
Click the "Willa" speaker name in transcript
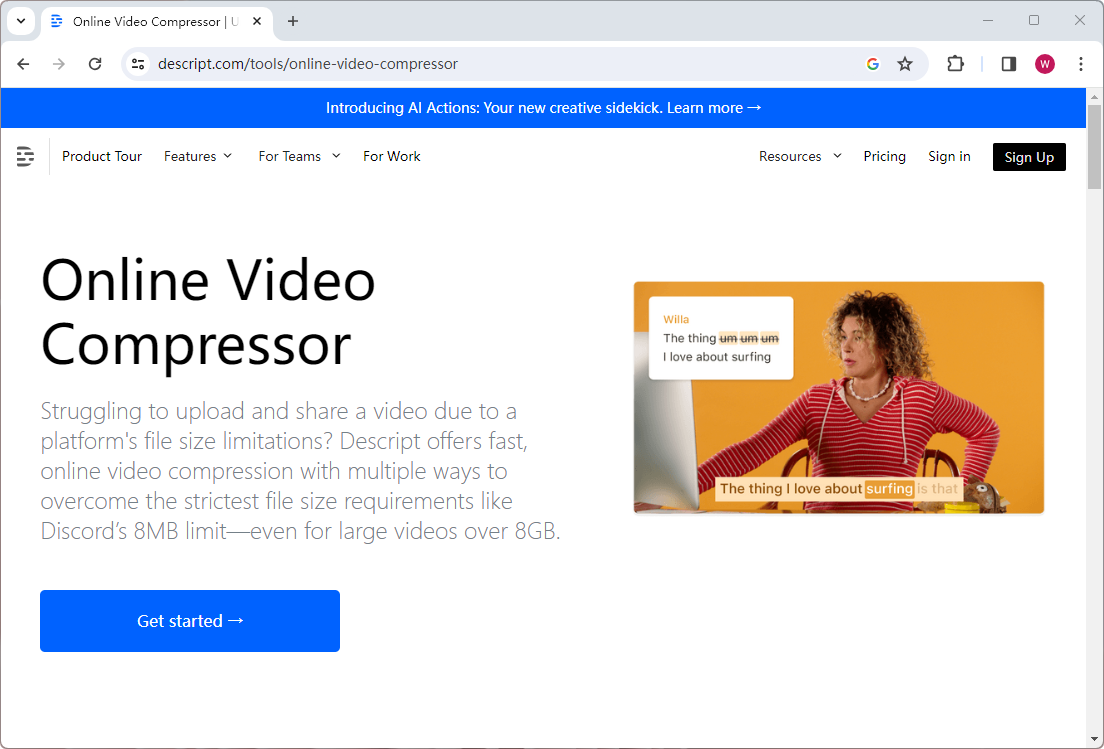tap(676, 320)
